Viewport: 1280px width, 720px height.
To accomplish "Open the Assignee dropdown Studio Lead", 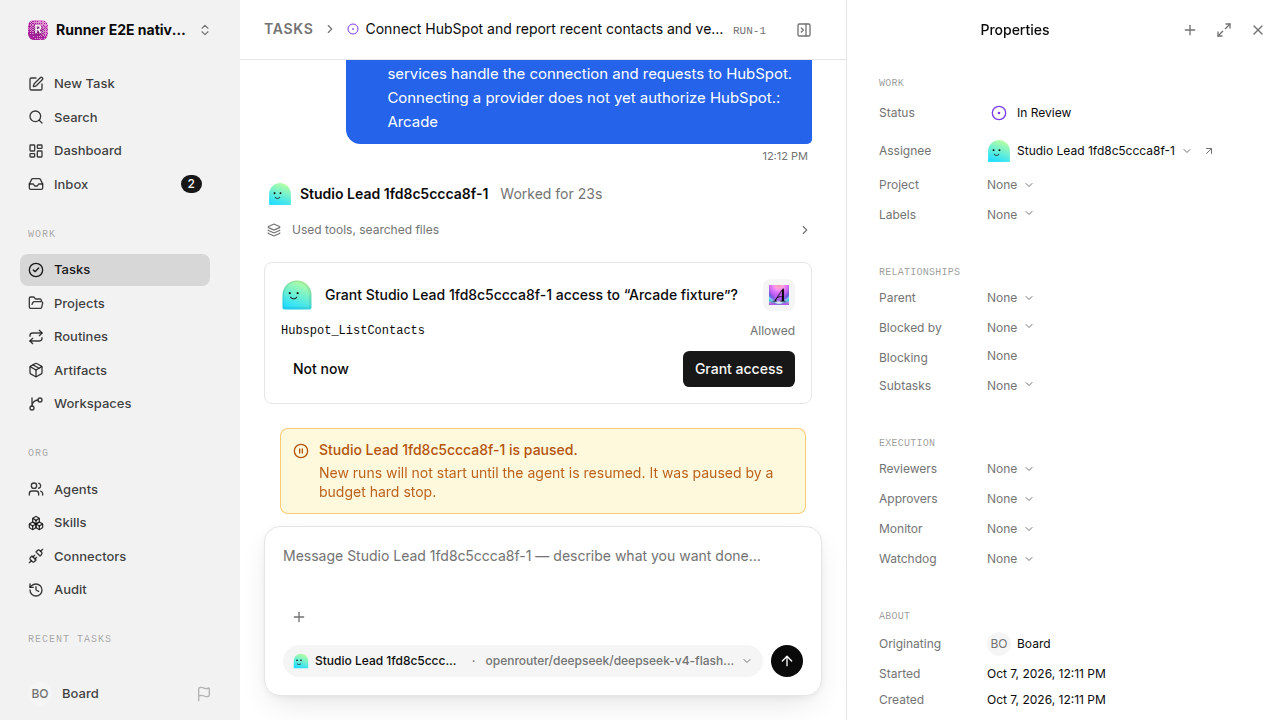I will (x=1090, y=151).
